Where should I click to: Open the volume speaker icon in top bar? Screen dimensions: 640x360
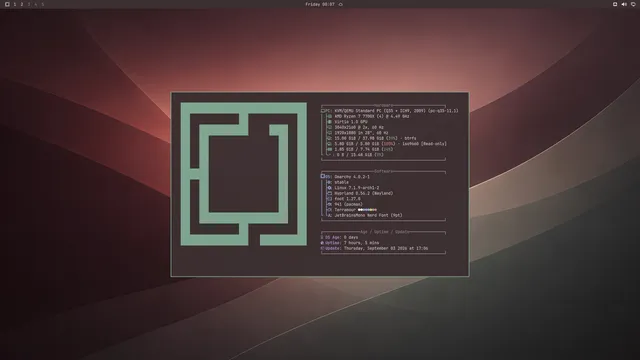[624, 4]
